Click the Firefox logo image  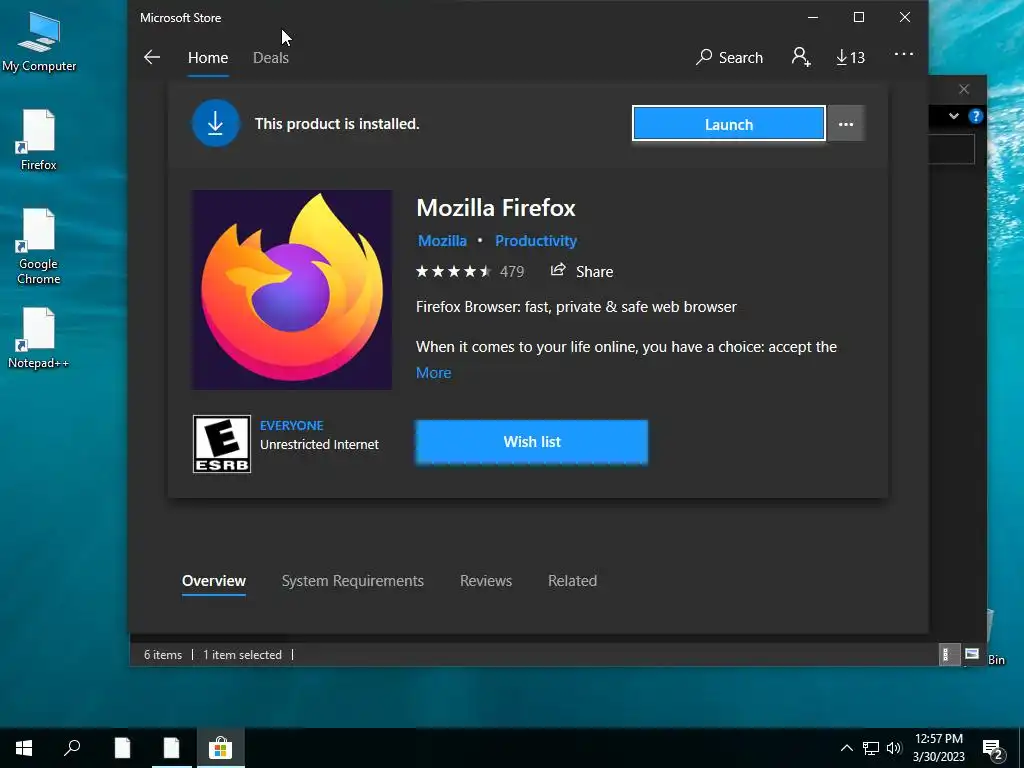[292, 290]
